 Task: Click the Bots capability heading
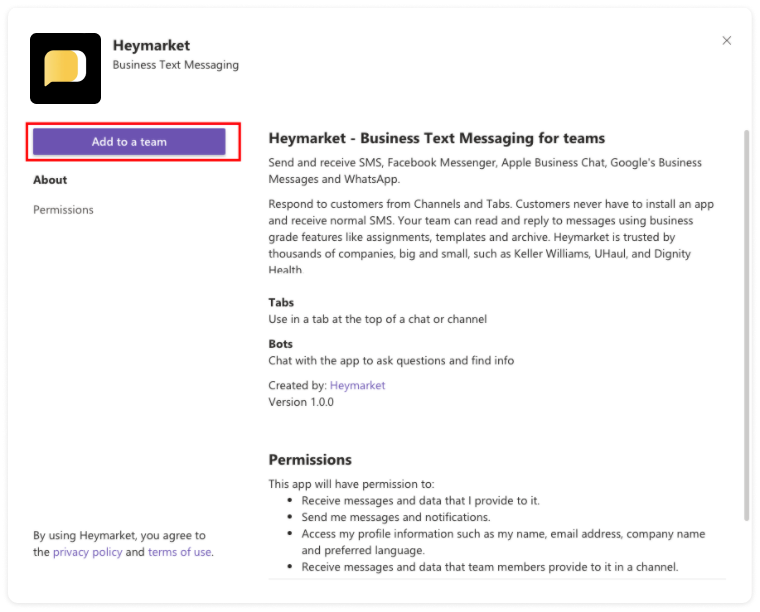coord(281,344)
